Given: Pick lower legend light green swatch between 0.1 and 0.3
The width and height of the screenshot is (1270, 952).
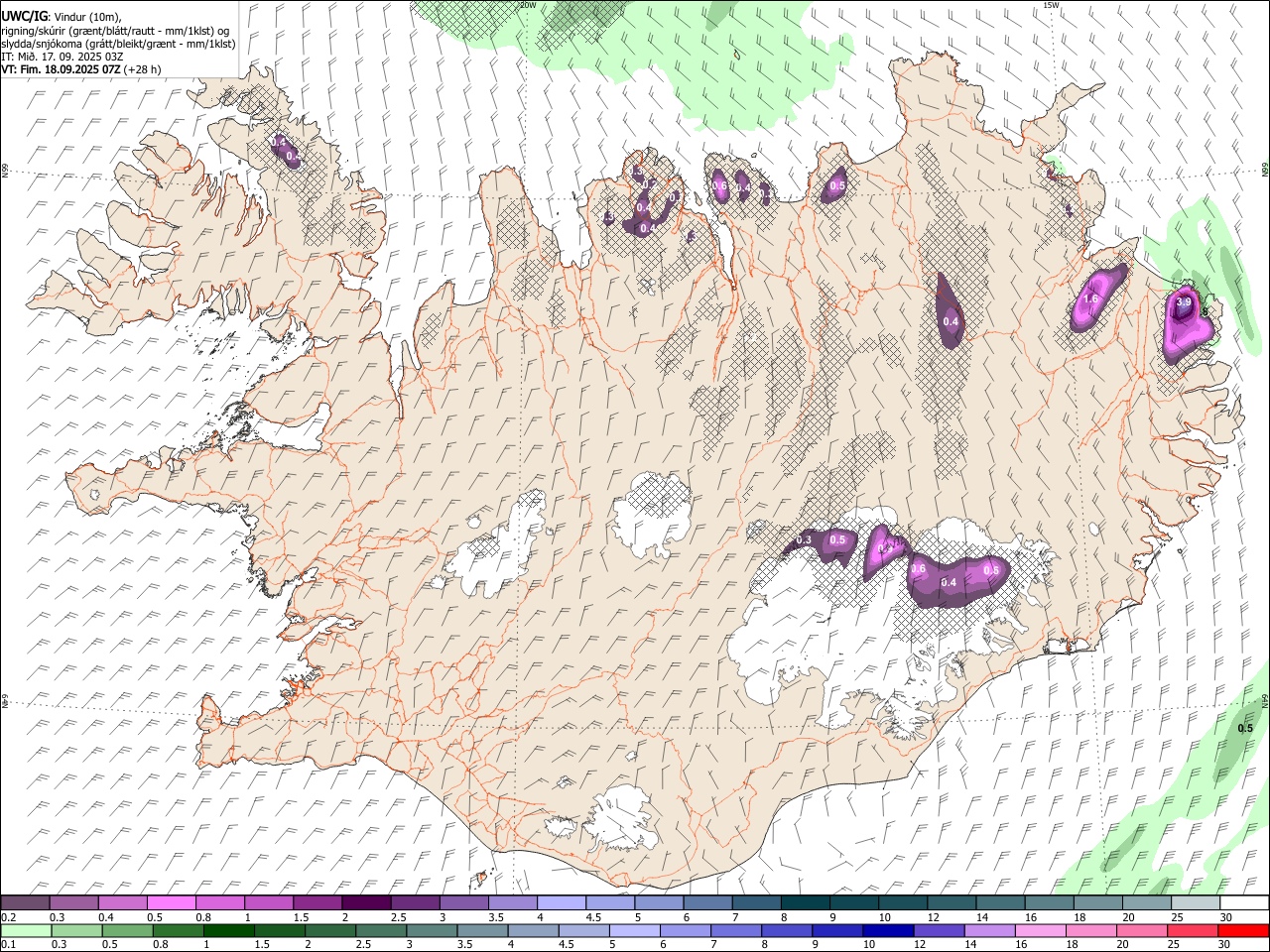Looking at the screenshot, I should [26, 930].
